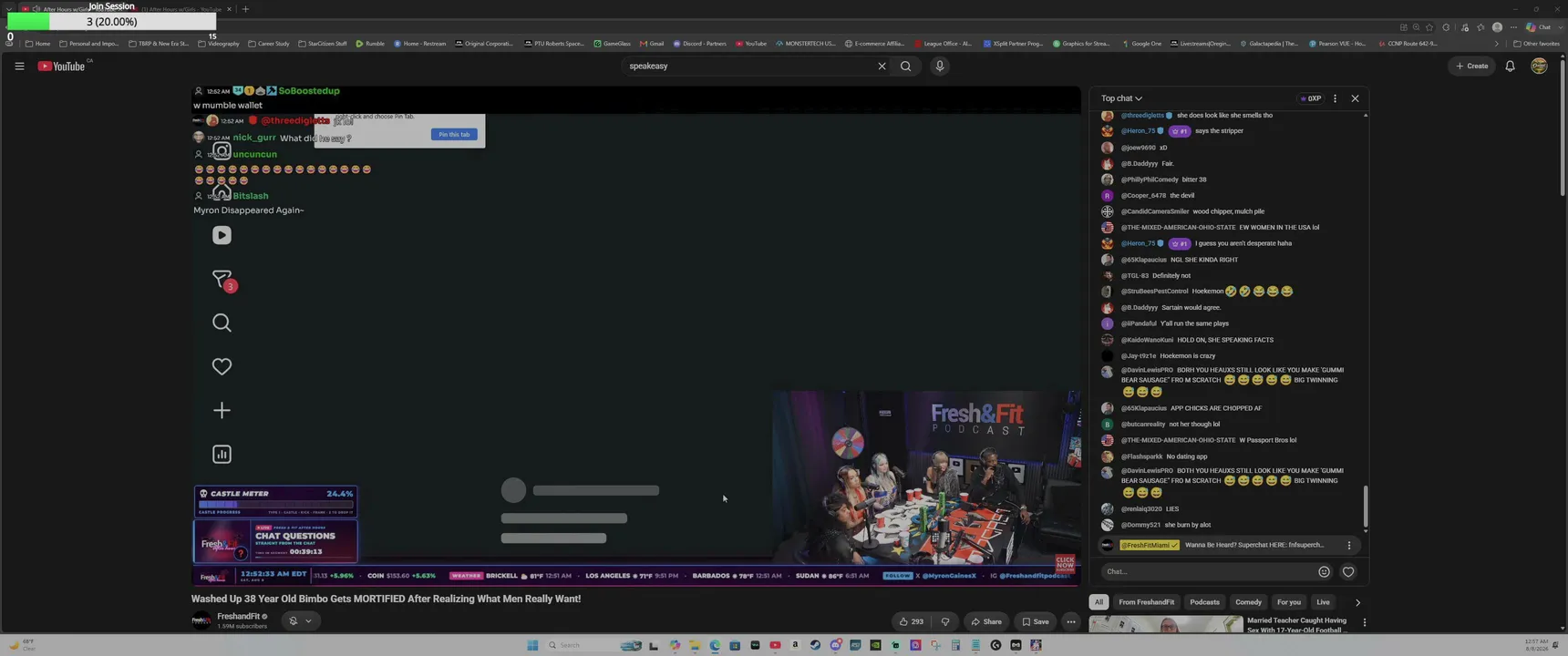Open YouTube notifications bell

[1510, 66]
